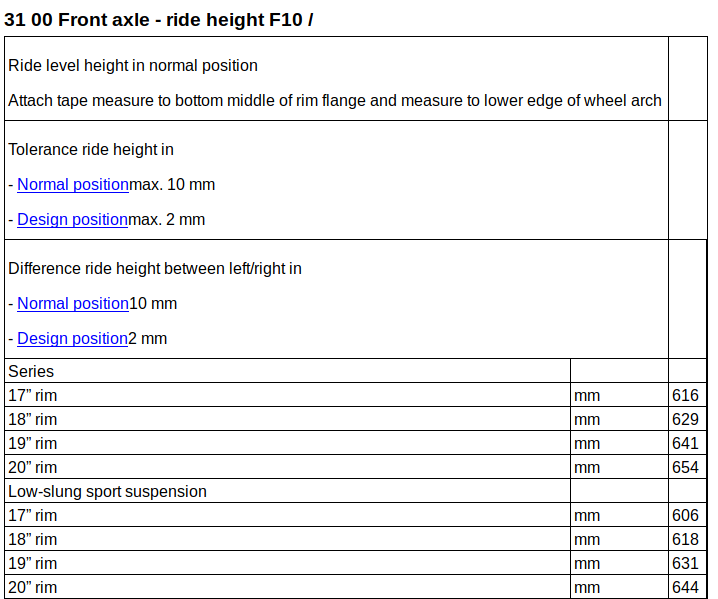Open Normal position link under Tolerance ride height
This screenshot has height=599, width=718.
click(73, 185)
